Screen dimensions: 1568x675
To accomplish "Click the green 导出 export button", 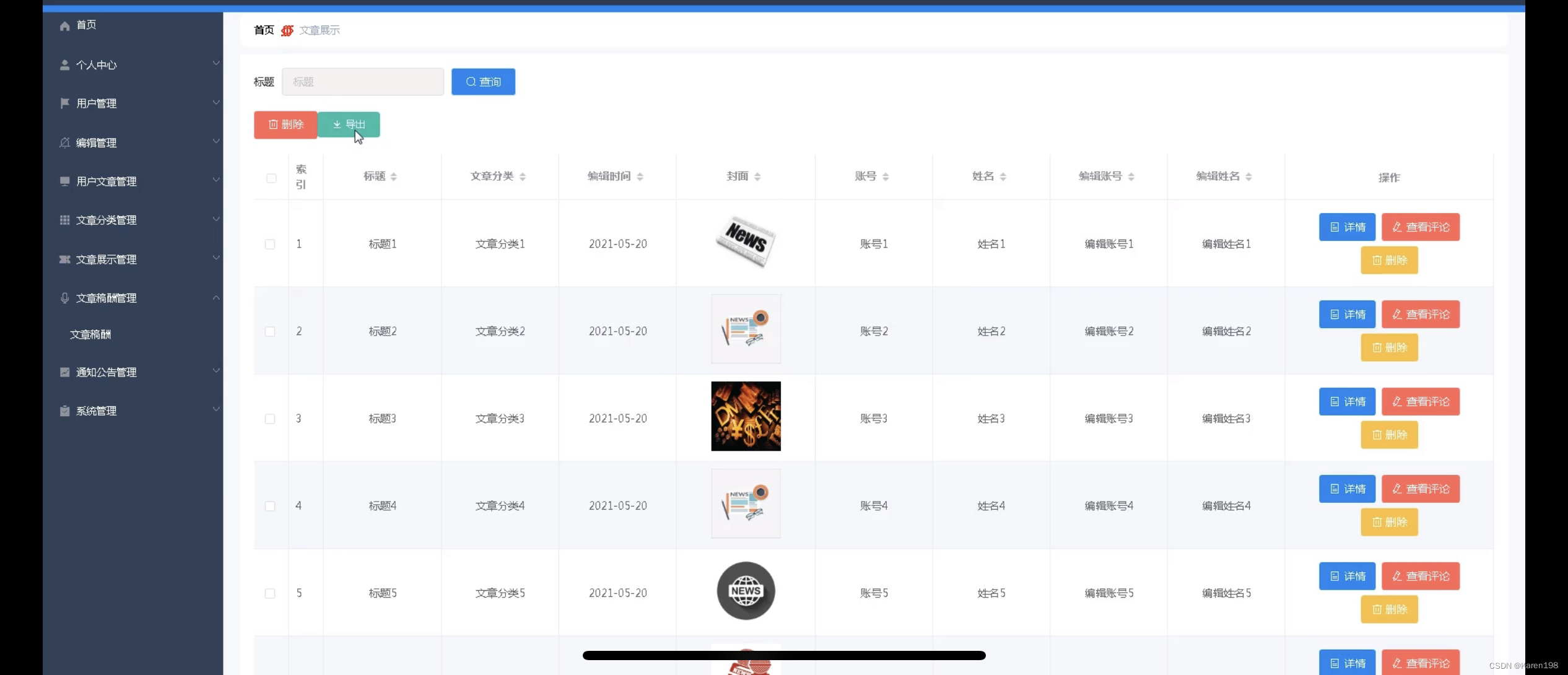I will [x=349, y=124].
